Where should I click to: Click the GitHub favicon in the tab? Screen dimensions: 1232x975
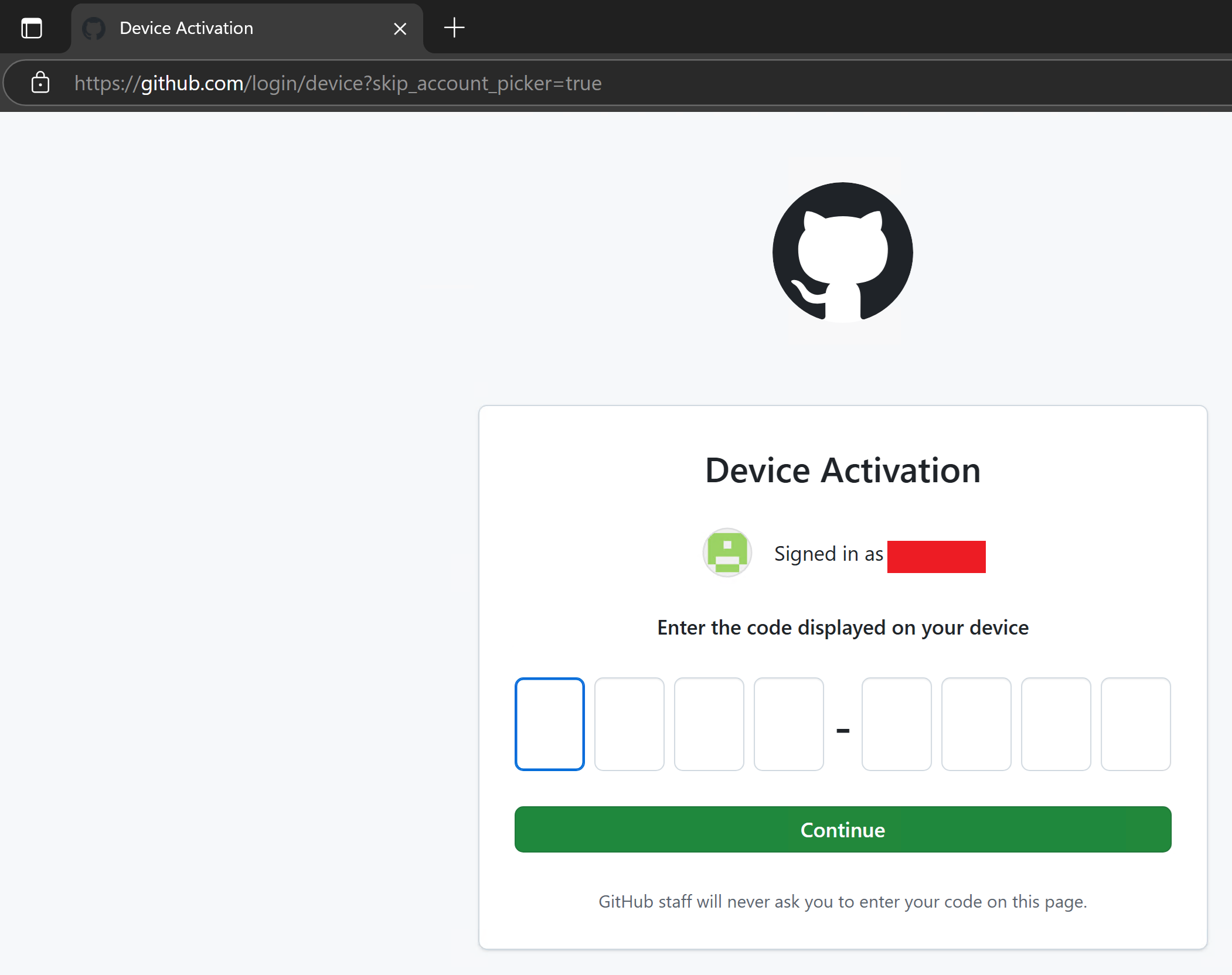tap(94, 28)
